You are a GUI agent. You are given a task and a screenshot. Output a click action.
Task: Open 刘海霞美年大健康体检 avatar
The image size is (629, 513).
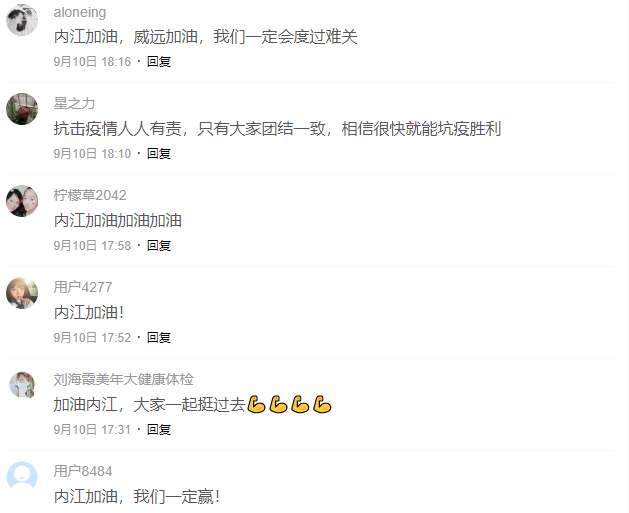point(22,385)
